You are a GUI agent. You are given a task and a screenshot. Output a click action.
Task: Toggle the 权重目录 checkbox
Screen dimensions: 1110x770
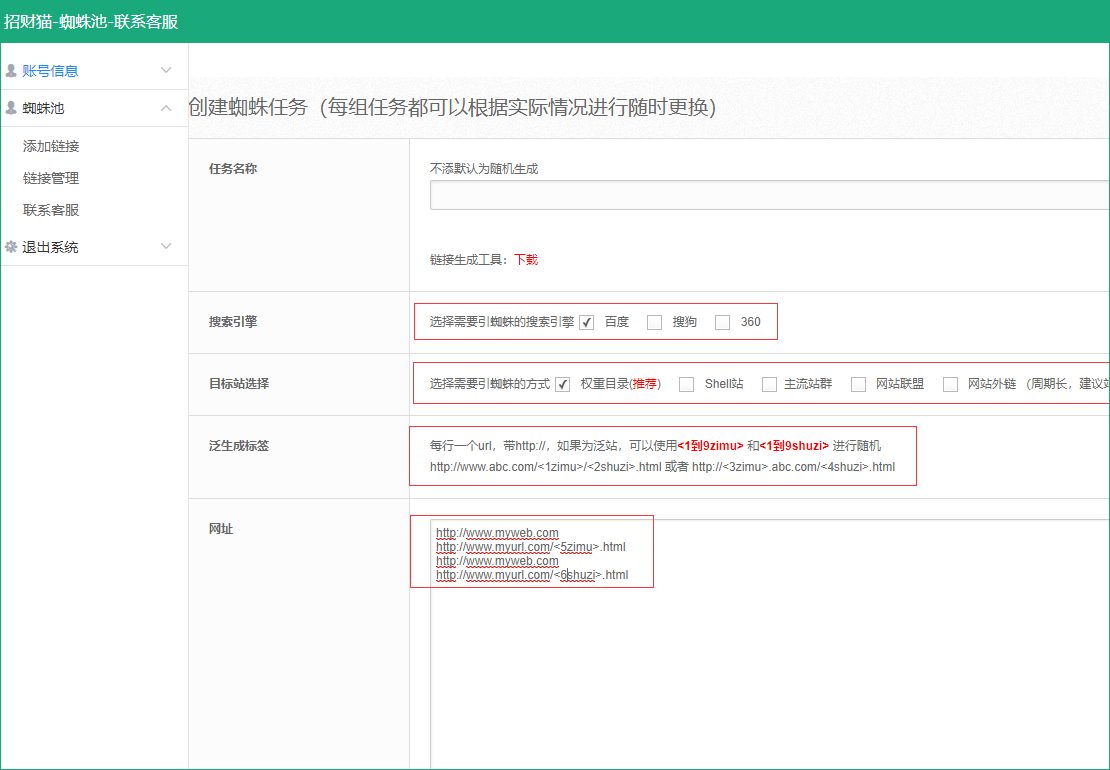coord(563,384)
